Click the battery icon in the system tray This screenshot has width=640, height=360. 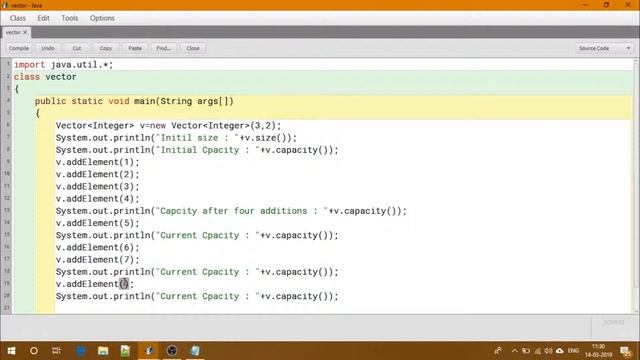click(526, 351)
